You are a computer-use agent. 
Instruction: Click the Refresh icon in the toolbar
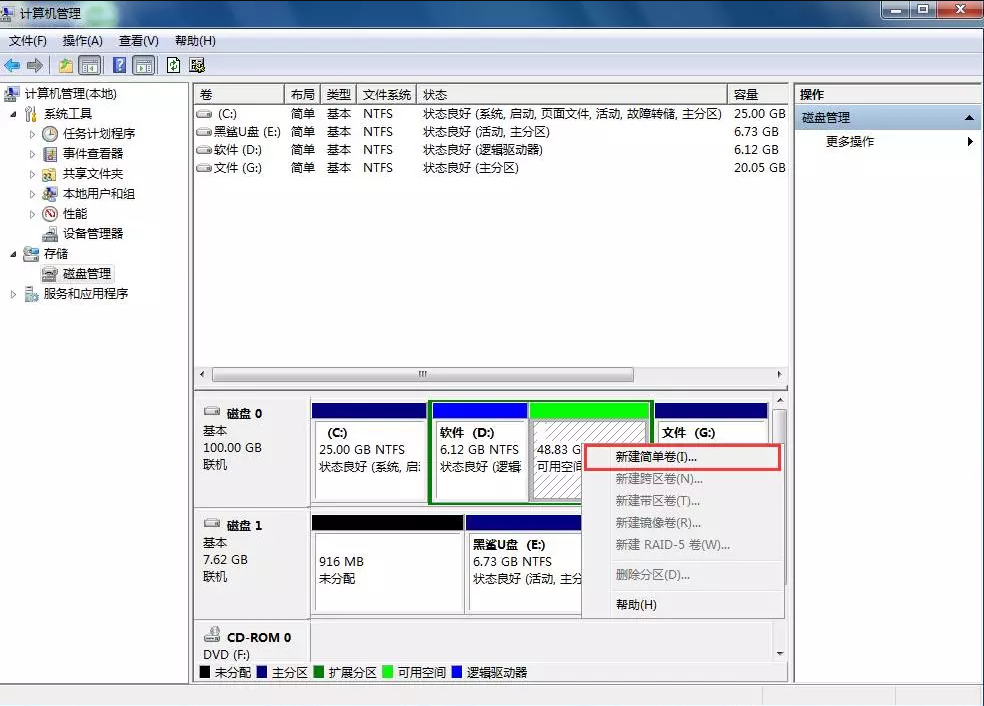point(172,64)
